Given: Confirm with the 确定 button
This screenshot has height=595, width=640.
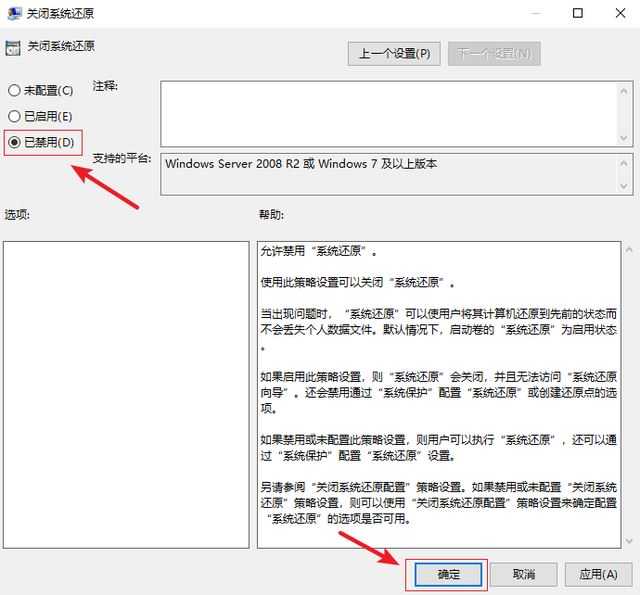Looking at the screenshot, I should (448, 575).
